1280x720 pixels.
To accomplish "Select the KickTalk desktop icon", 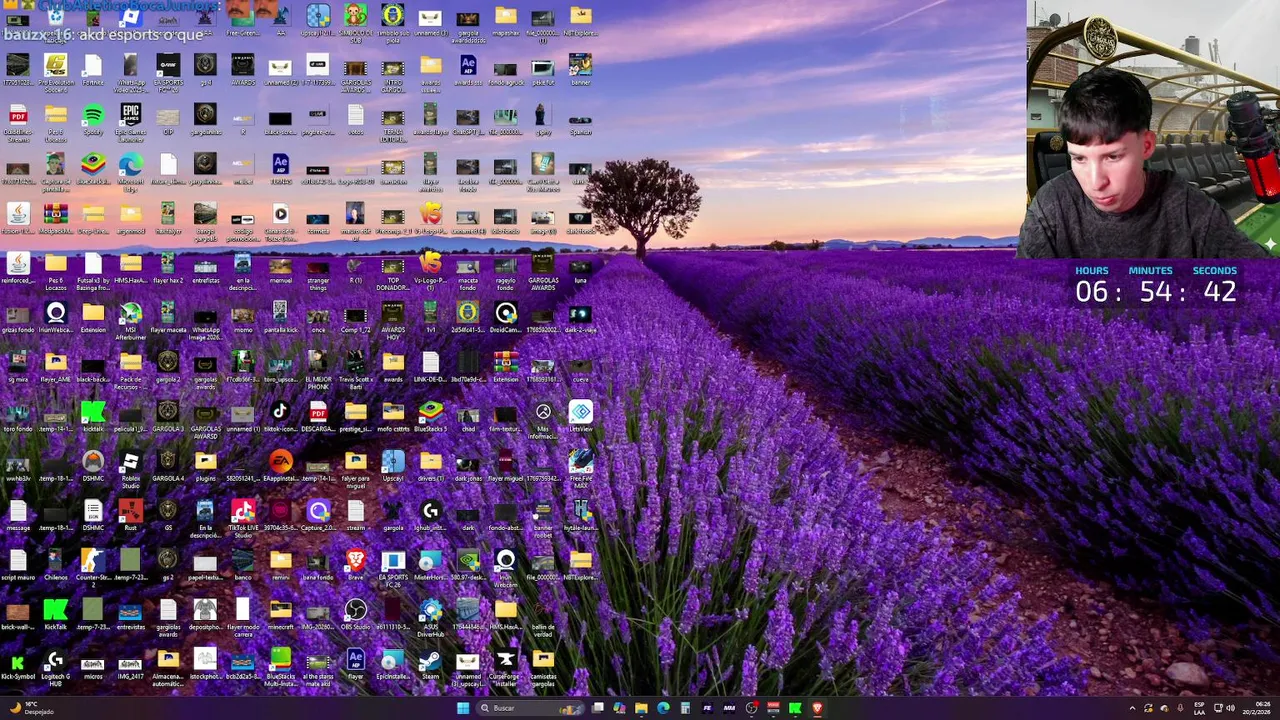I will tap(56, 615).
